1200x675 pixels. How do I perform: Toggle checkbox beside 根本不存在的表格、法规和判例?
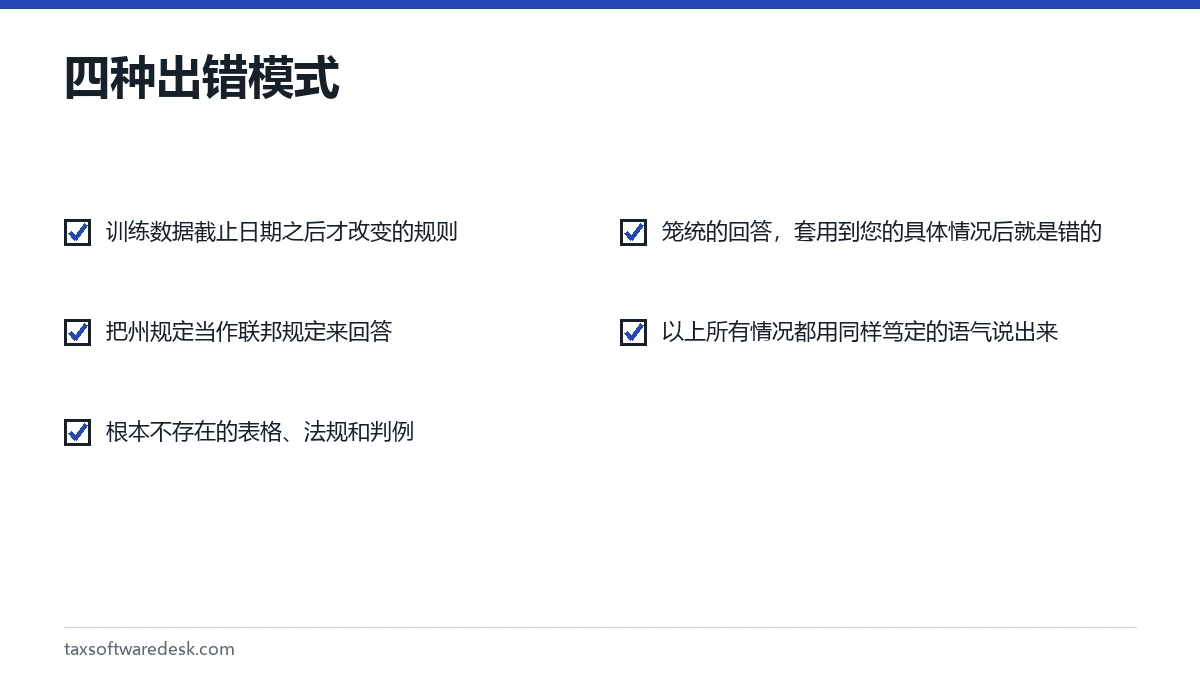point(78,432)
